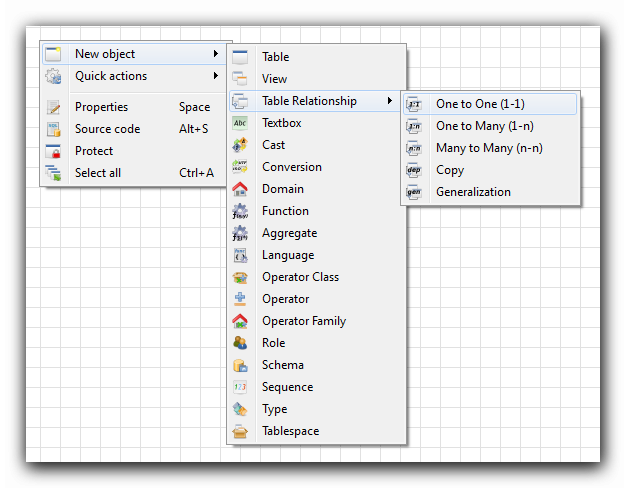626x488 pixels.
Task: Click the Table Relationship icon
Action: click(240, 101)
